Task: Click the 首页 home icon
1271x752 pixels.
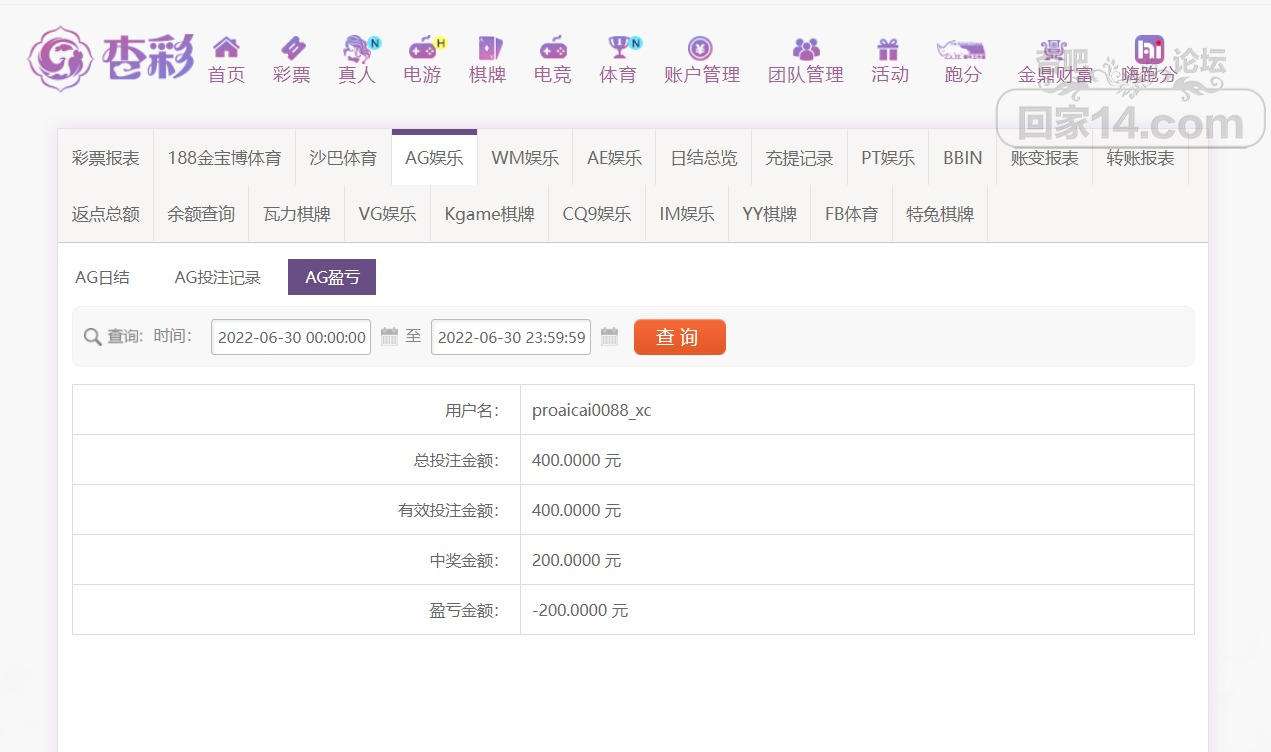Action: (226, 48)
